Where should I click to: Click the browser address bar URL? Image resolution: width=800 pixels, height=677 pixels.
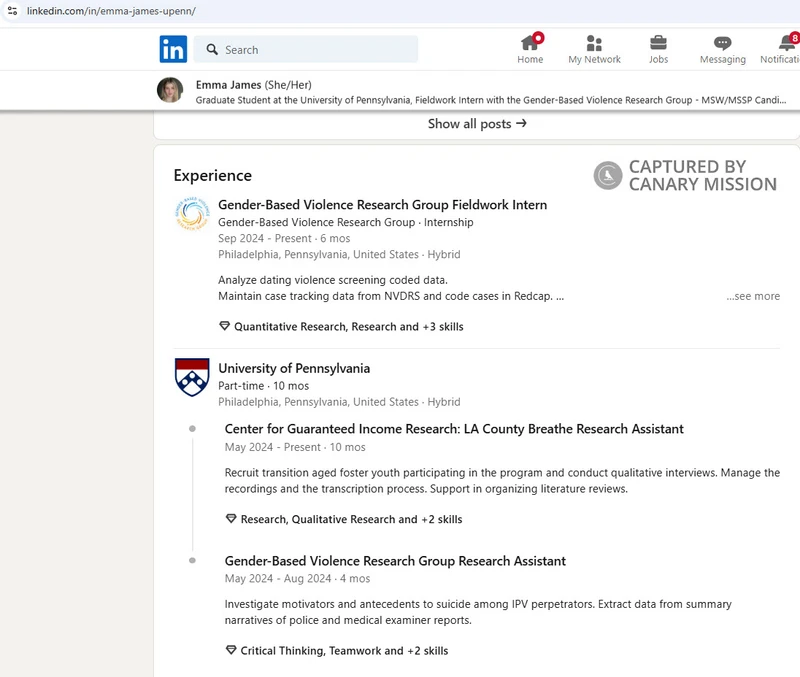(110, 10)
